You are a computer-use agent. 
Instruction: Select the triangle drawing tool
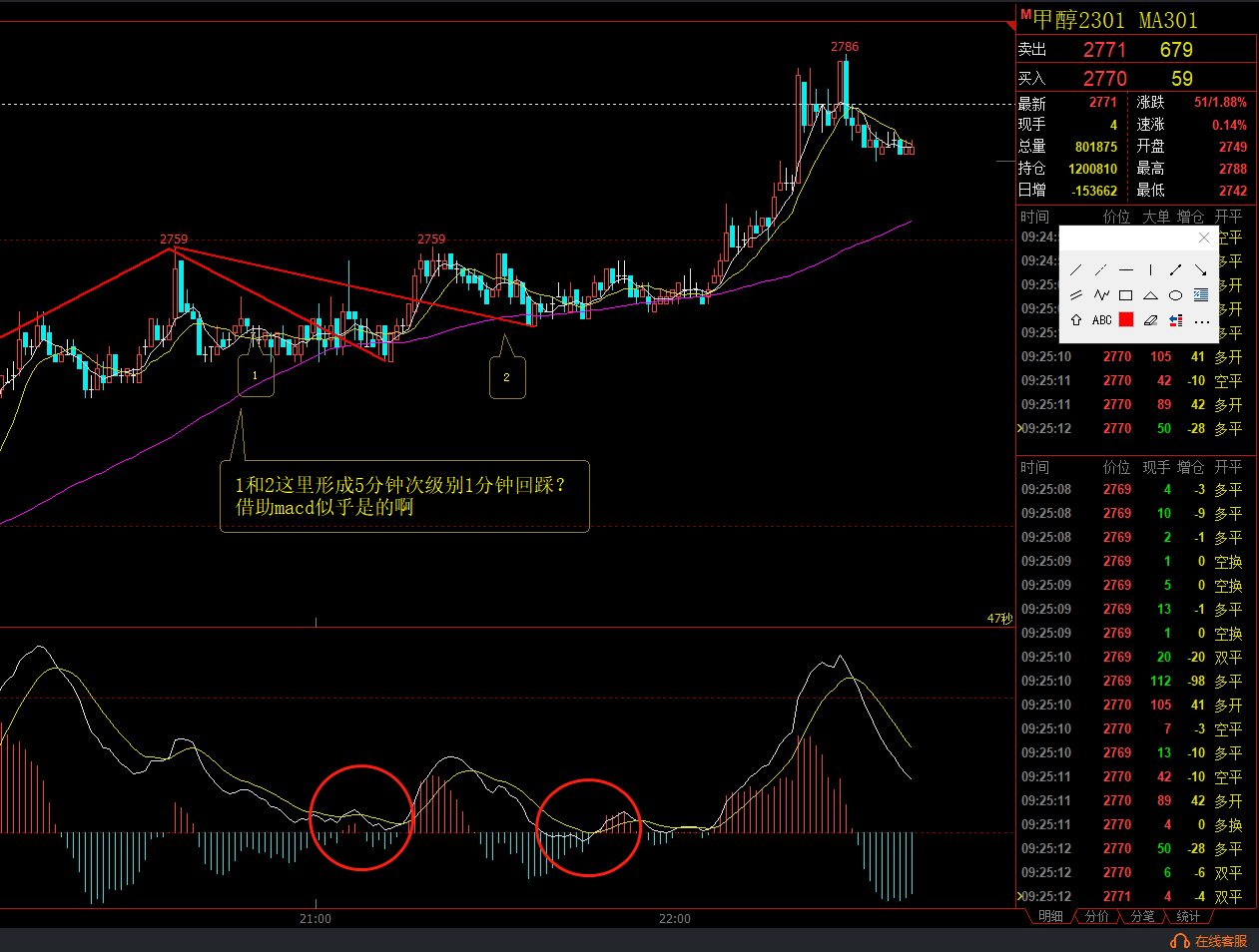tap(1150, 295)
